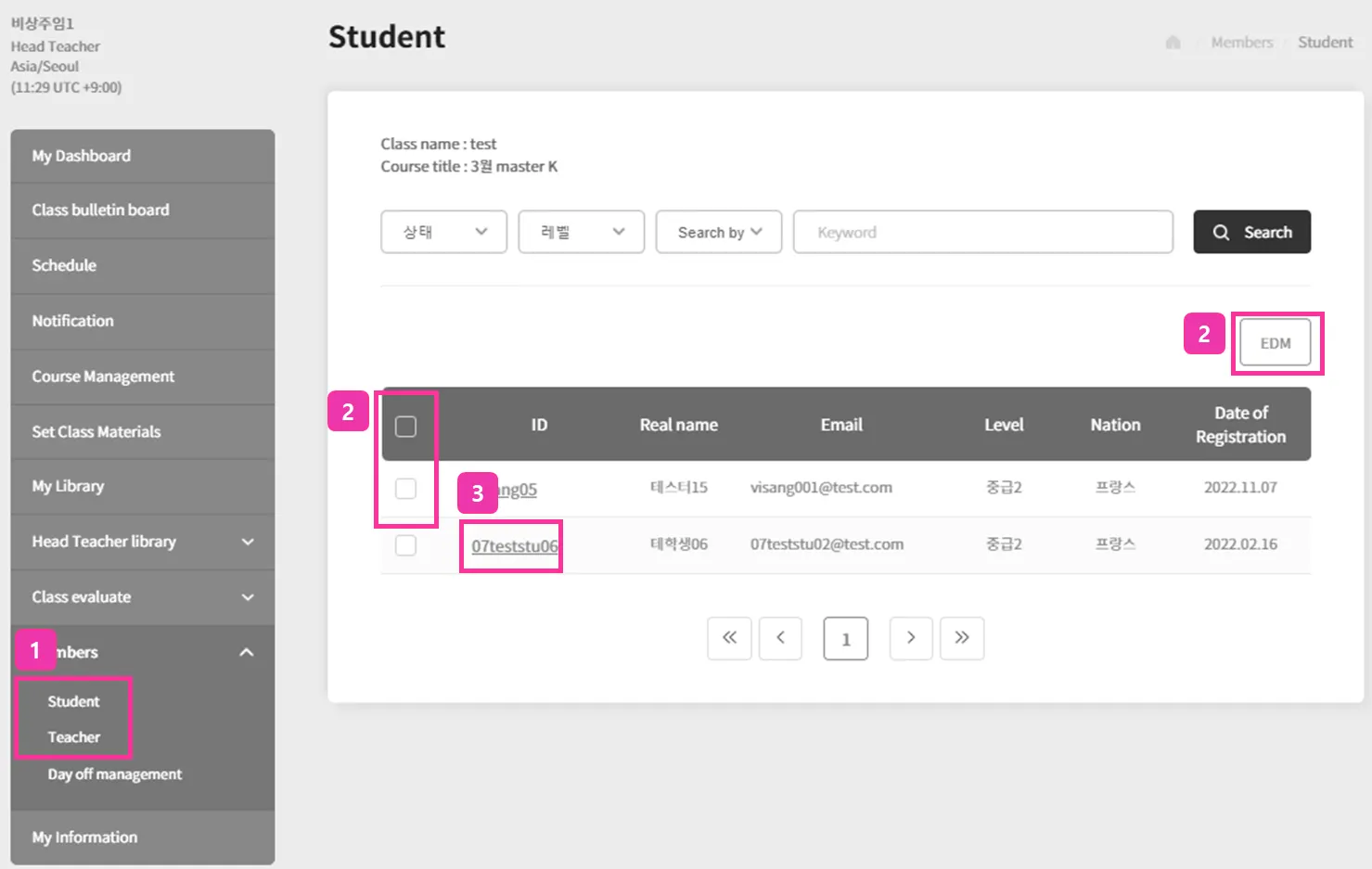
Task: Go to the next page of results
Action: (x=911, y=638)
